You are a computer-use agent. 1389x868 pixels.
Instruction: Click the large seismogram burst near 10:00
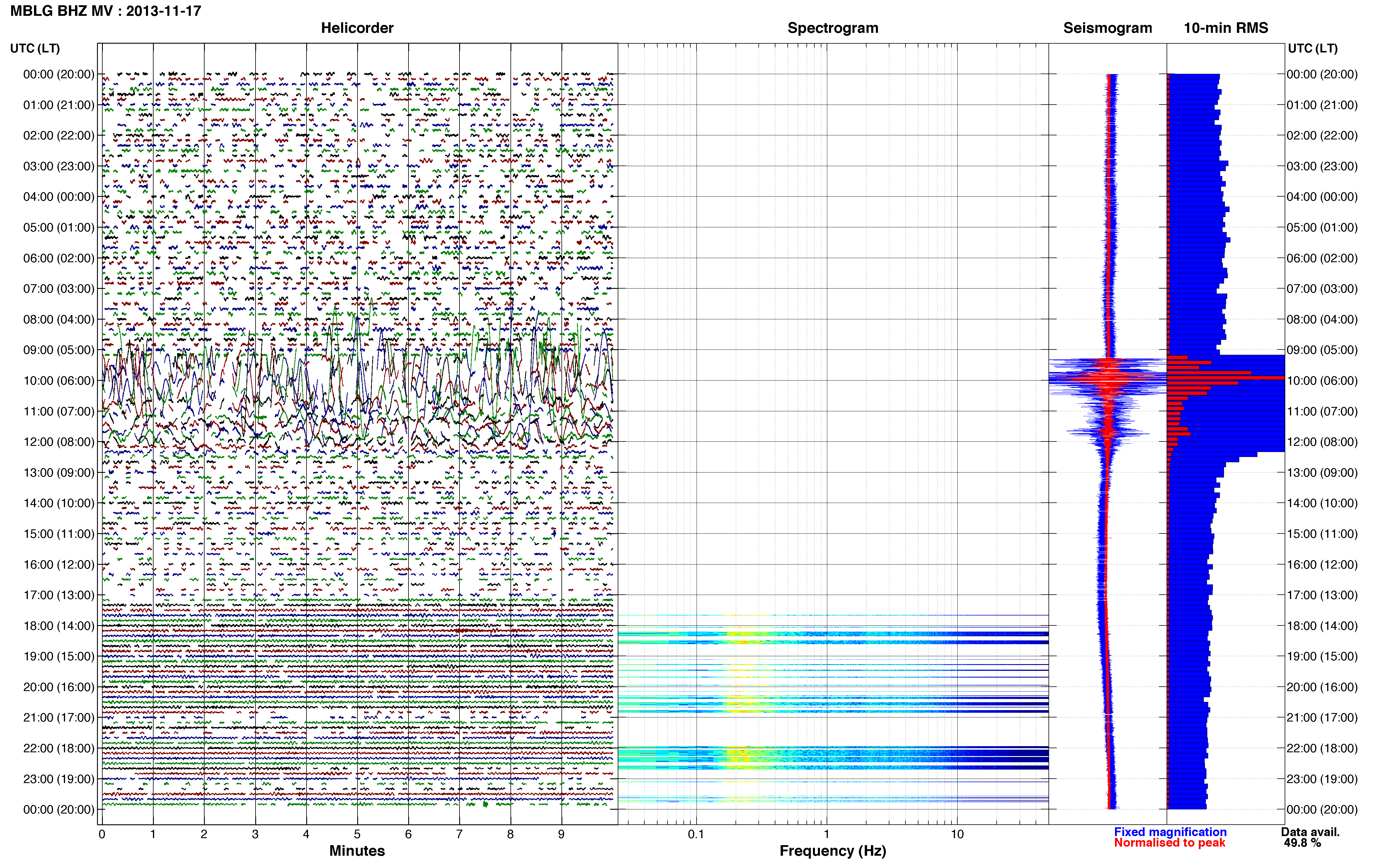(x=1108, y=378)
